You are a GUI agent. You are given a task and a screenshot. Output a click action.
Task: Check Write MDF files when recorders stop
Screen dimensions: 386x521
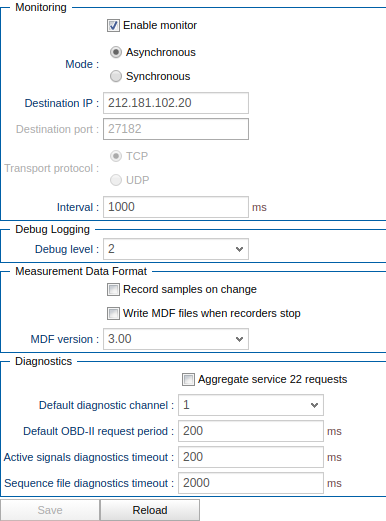(x=113, y=314)
